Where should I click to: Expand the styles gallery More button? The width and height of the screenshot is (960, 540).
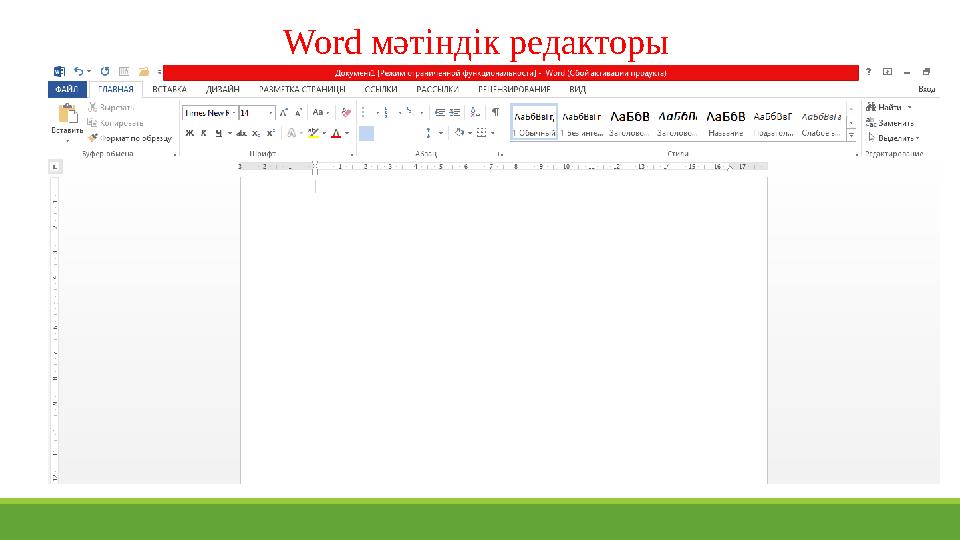pyautogui.click(x=852, y=135)
